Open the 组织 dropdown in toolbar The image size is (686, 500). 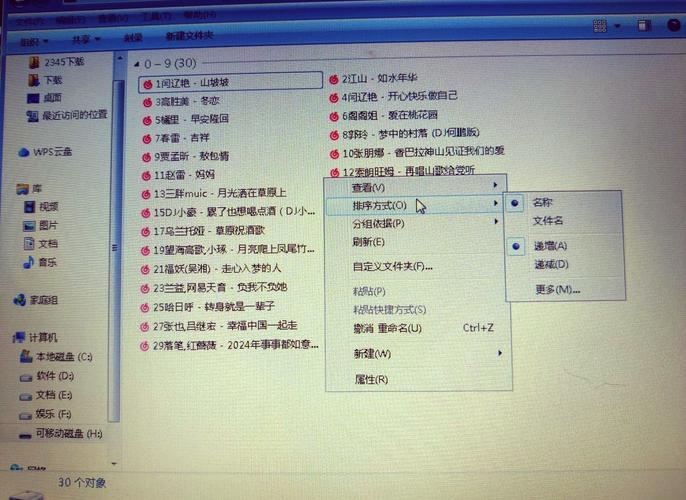(33, 42)
